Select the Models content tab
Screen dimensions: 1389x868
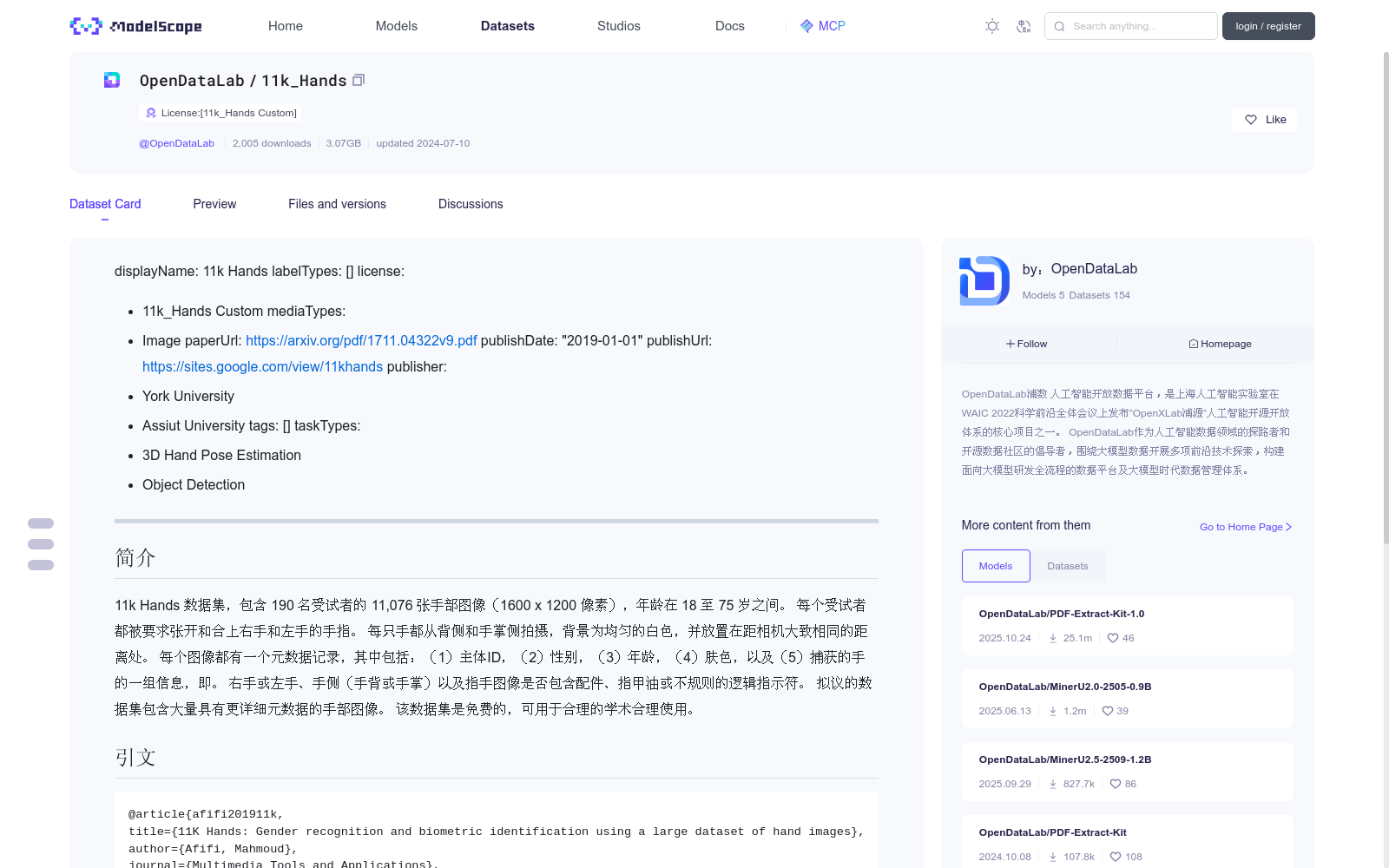click(996, 566)
